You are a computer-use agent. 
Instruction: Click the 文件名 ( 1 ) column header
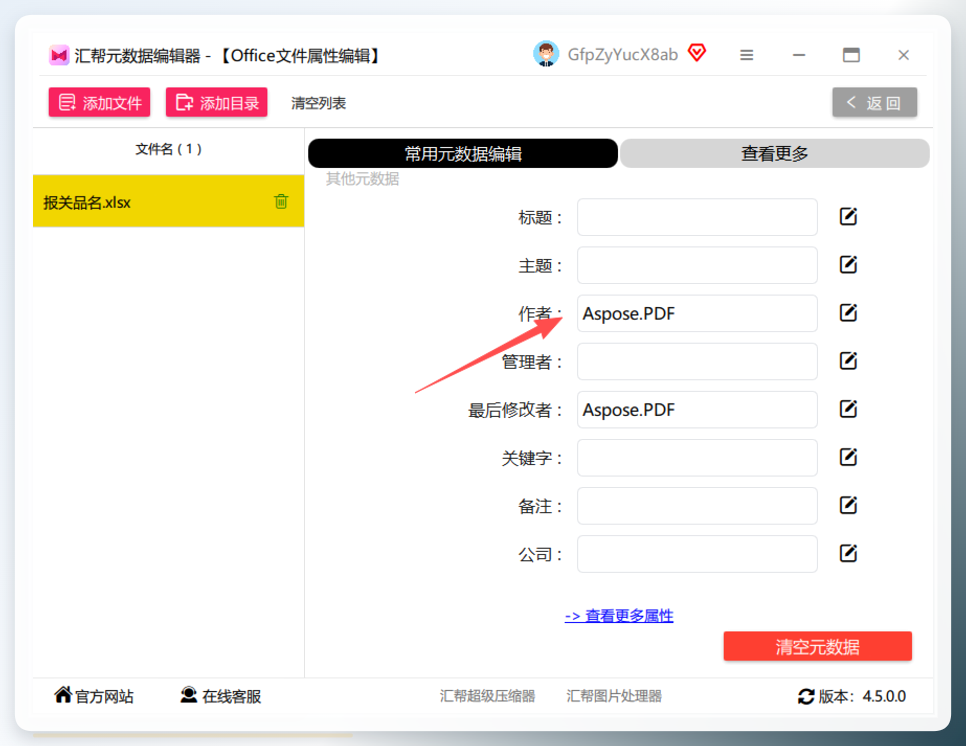point(168,149)
